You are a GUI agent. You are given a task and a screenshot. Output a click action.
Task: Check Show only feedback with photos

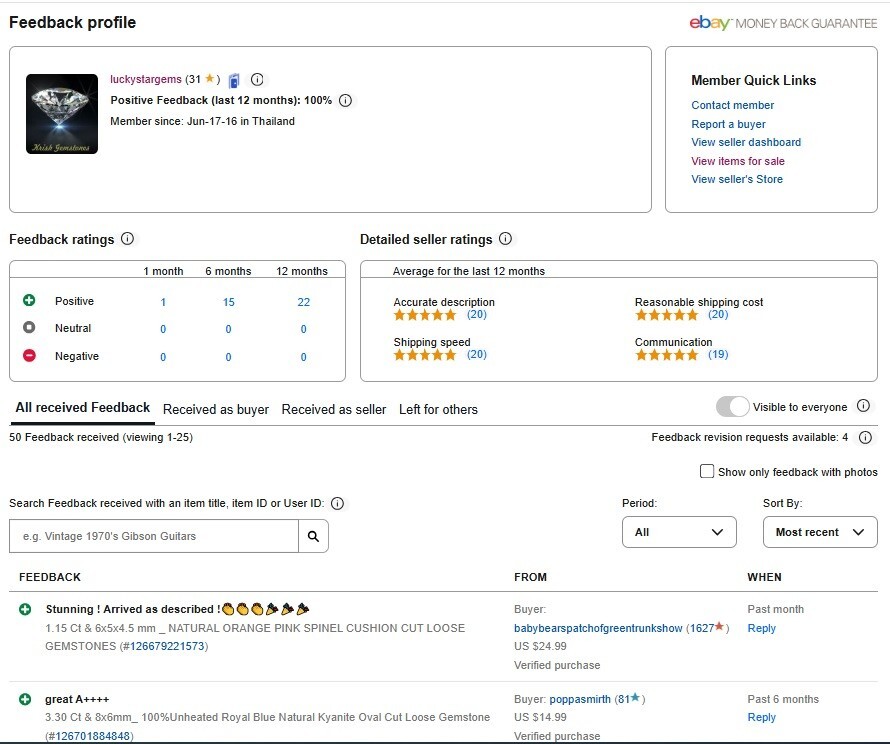[707, 471]
